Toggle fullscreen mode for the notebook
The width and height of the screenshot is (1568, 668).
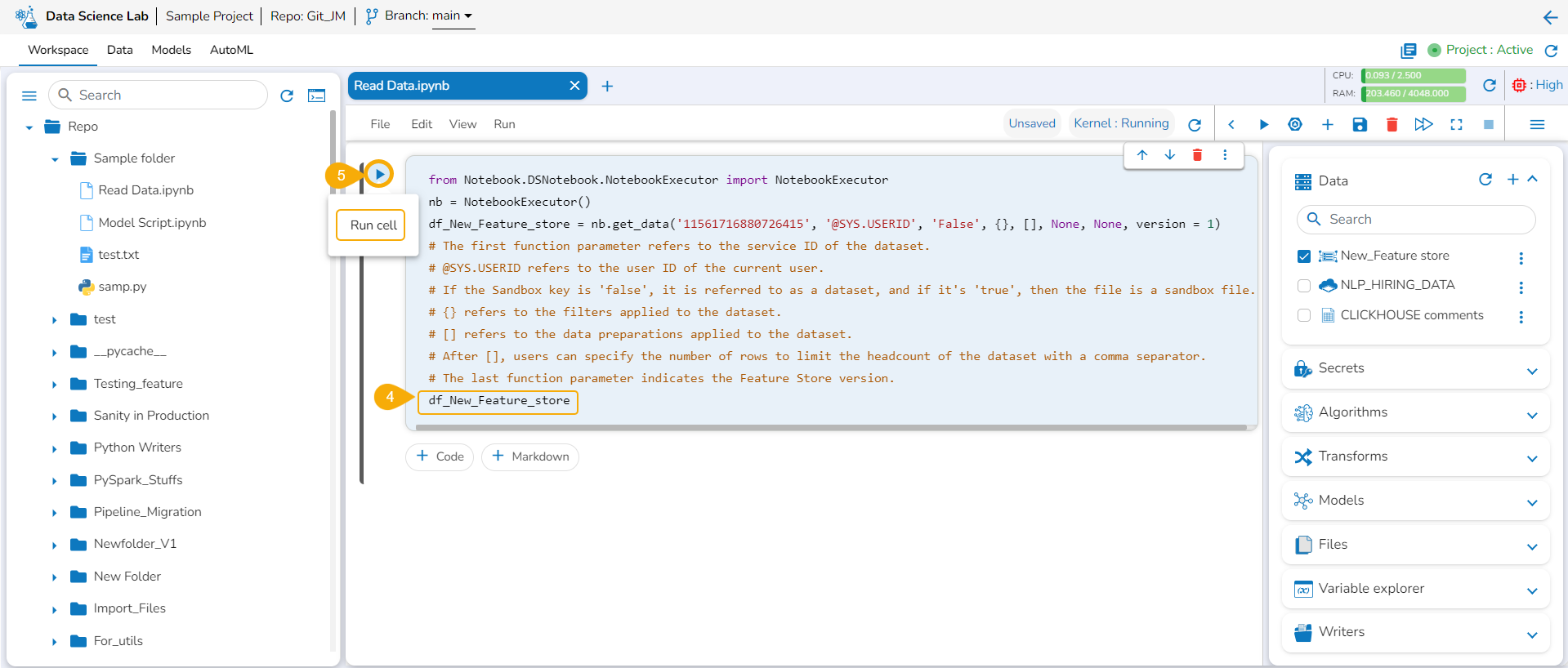[x=1456, y=125]
